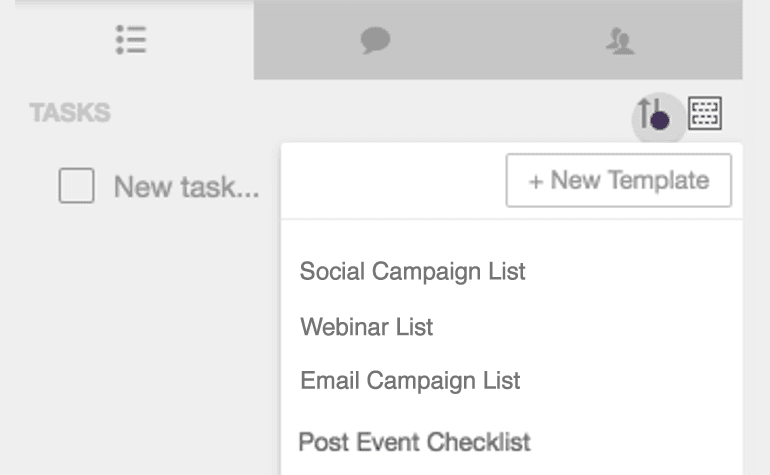The width and height of the screenshot is (770, 475).
Task: Open the comments speech bubble tab
Action: point(375,40)
